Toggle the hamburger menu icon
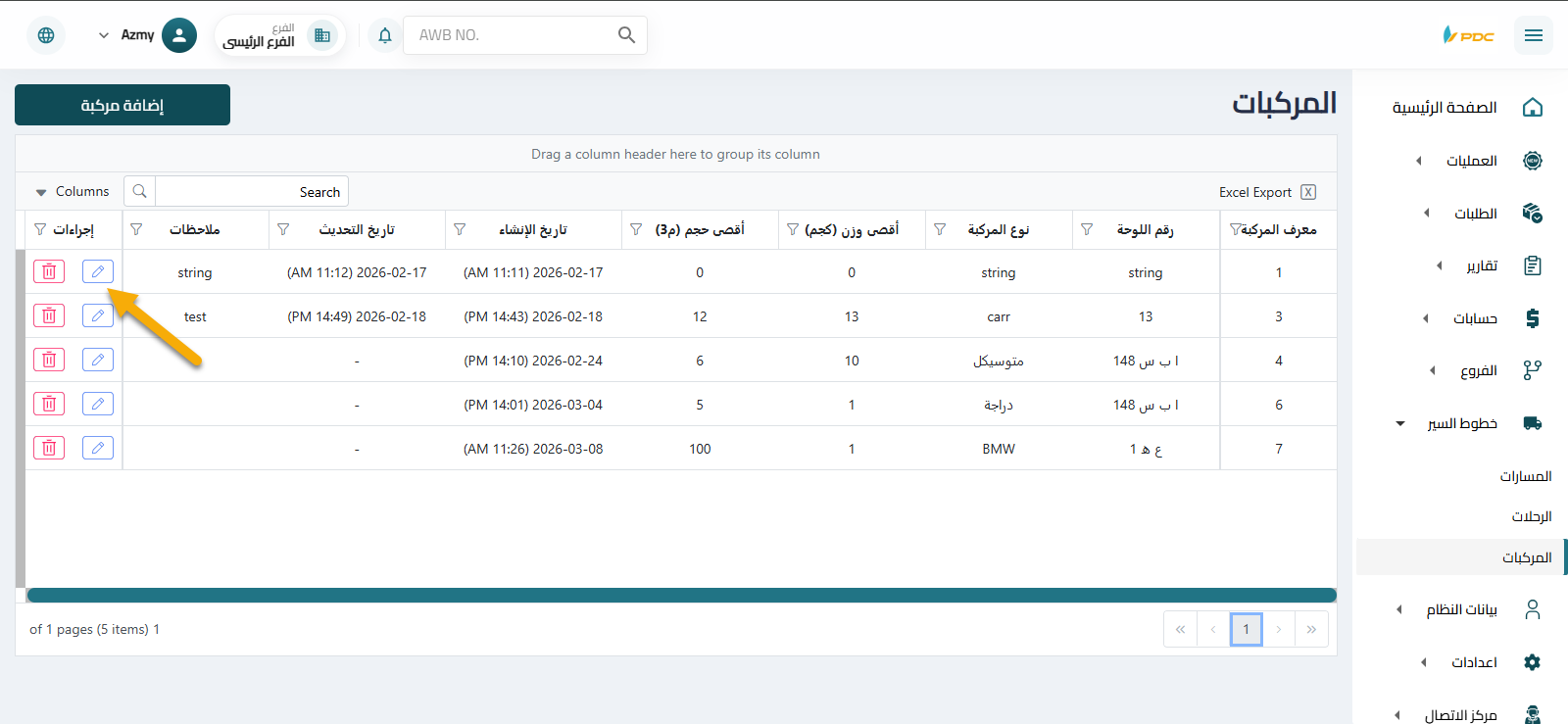This screenshot has width=1568, height=724. click(1534, 35)
